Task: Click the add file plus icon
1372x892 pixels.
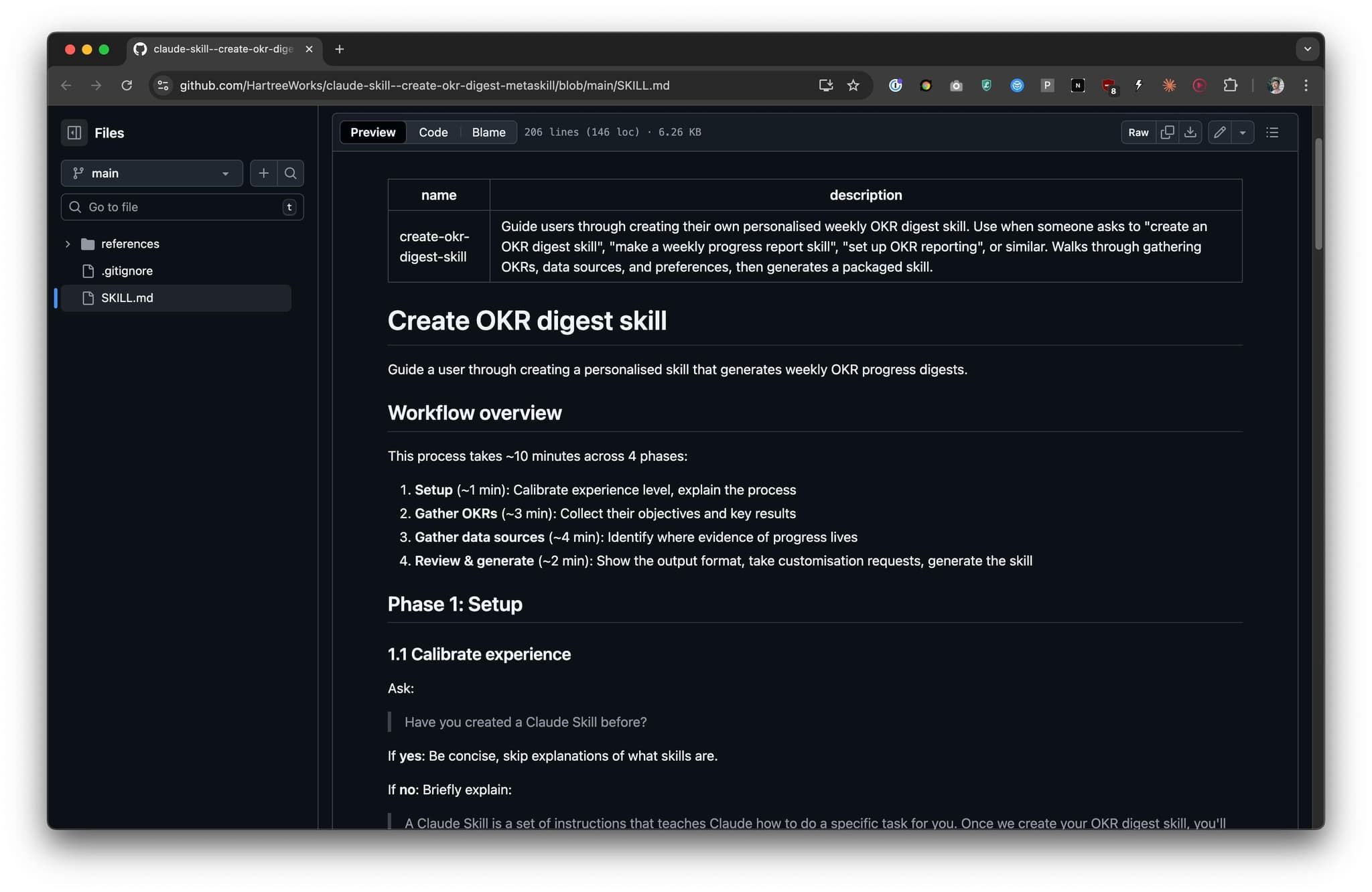Action: pos(264,173)
